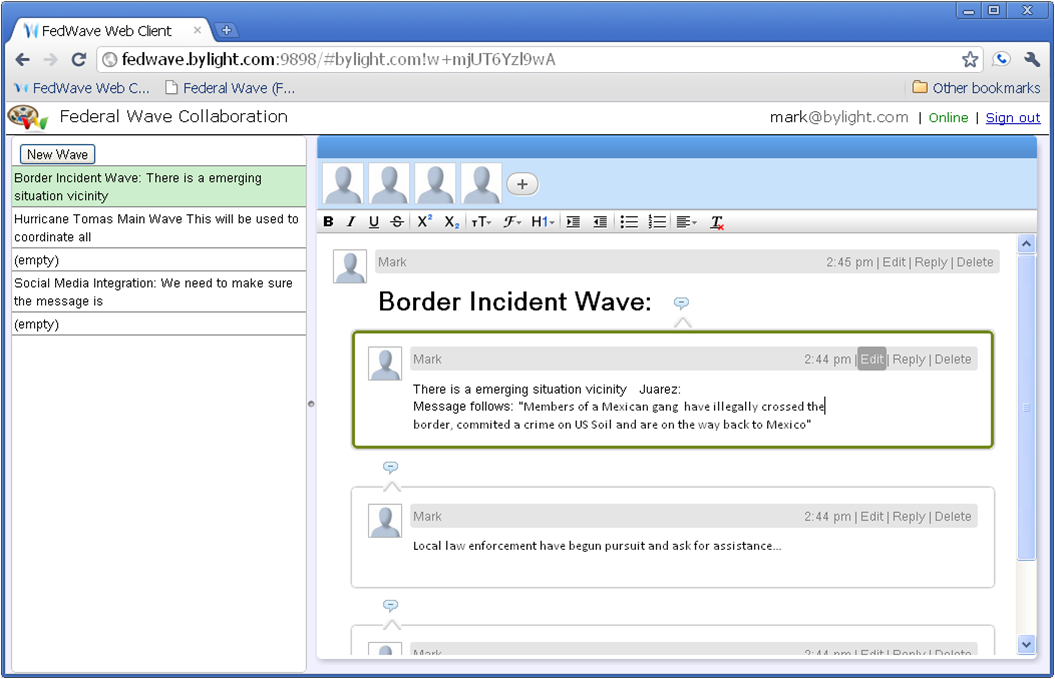The height and width of the screenshot is (679, 1055).
Task: Click the browser Forward arrow
Action: tap(50, 59)
